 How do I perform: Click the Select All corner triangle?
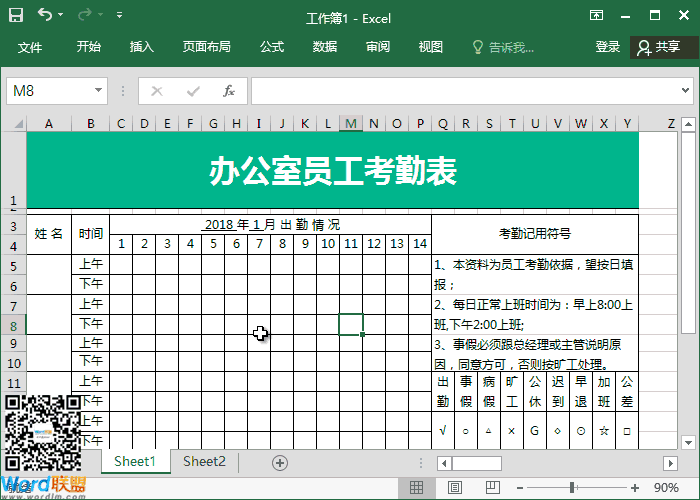tap(18, 124)
